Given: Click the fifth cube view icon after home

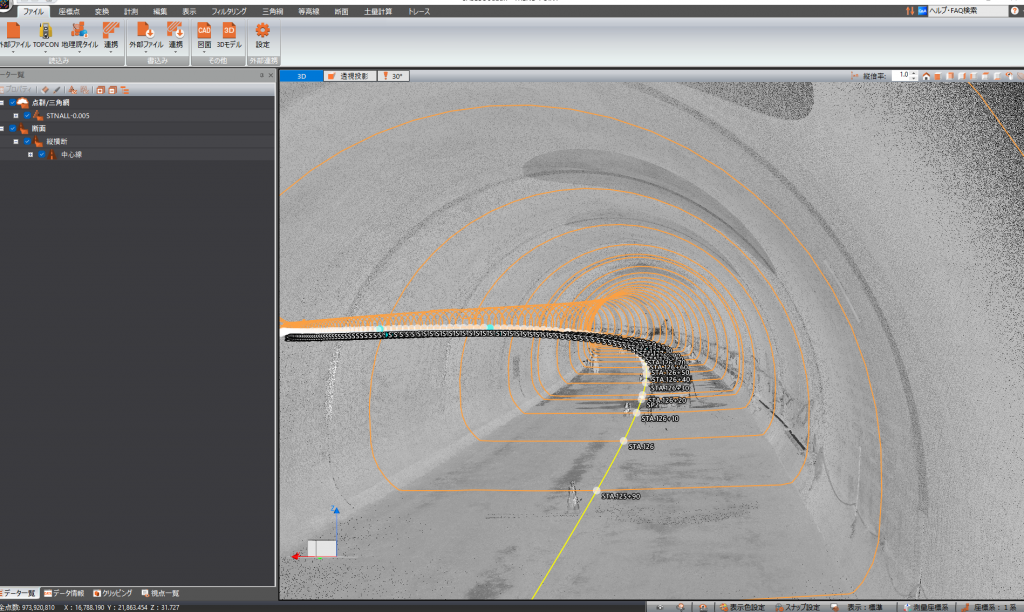Looking at the screenshot, I should point(985,76).
